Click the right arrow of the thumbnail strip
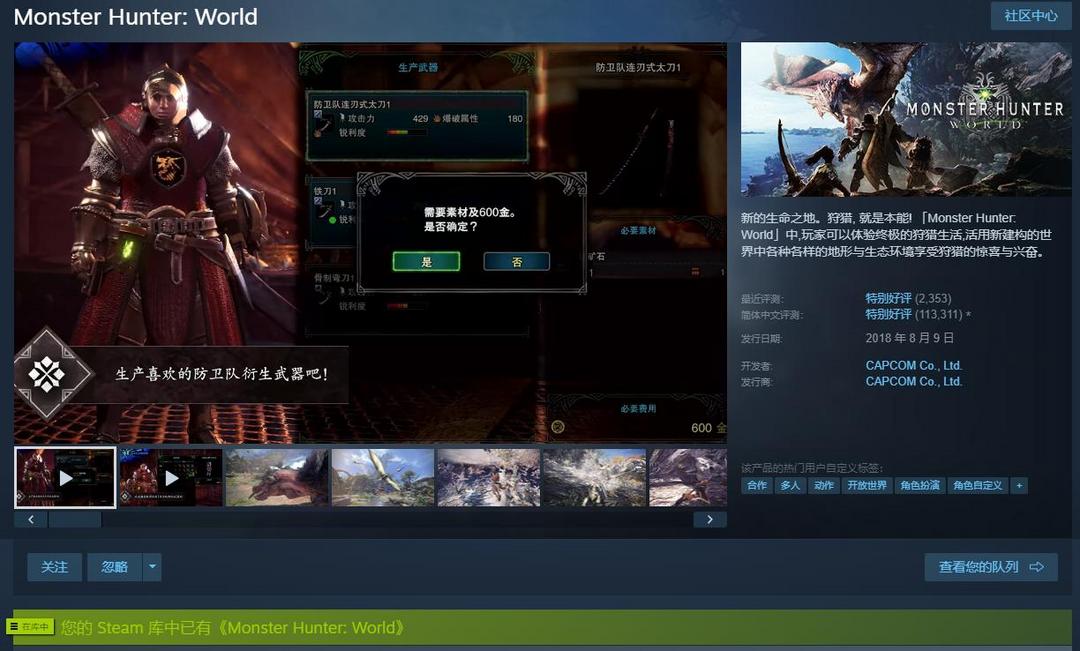 pos(709,519)
